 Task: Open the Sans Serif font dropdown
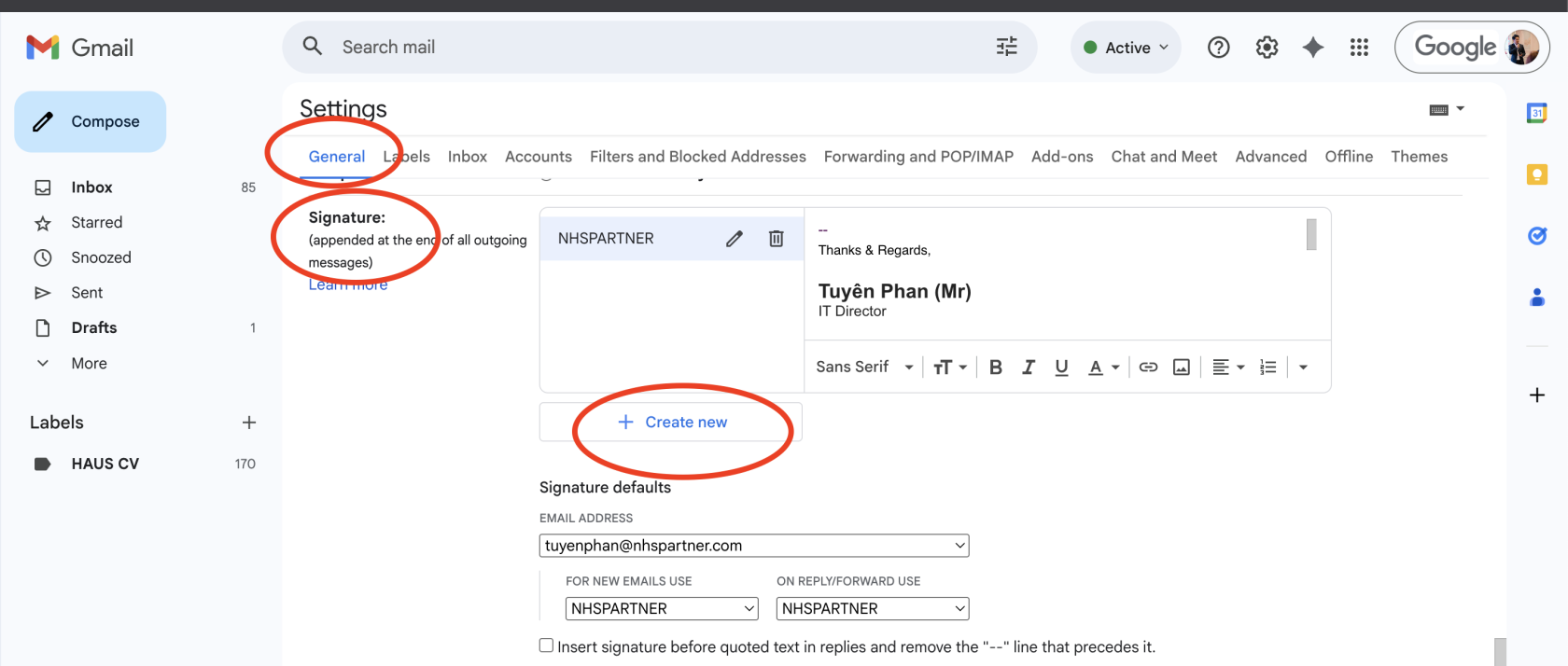tap(864, 368)
